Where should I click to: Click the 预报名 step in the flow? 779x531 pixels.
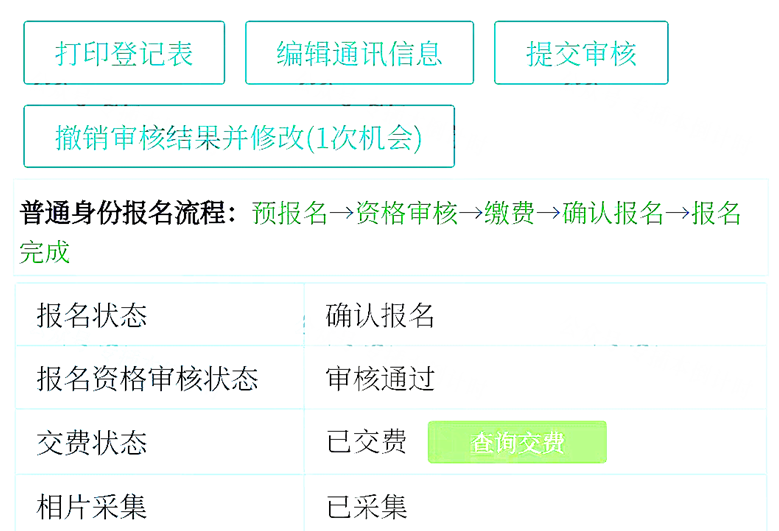click(290, 213)
